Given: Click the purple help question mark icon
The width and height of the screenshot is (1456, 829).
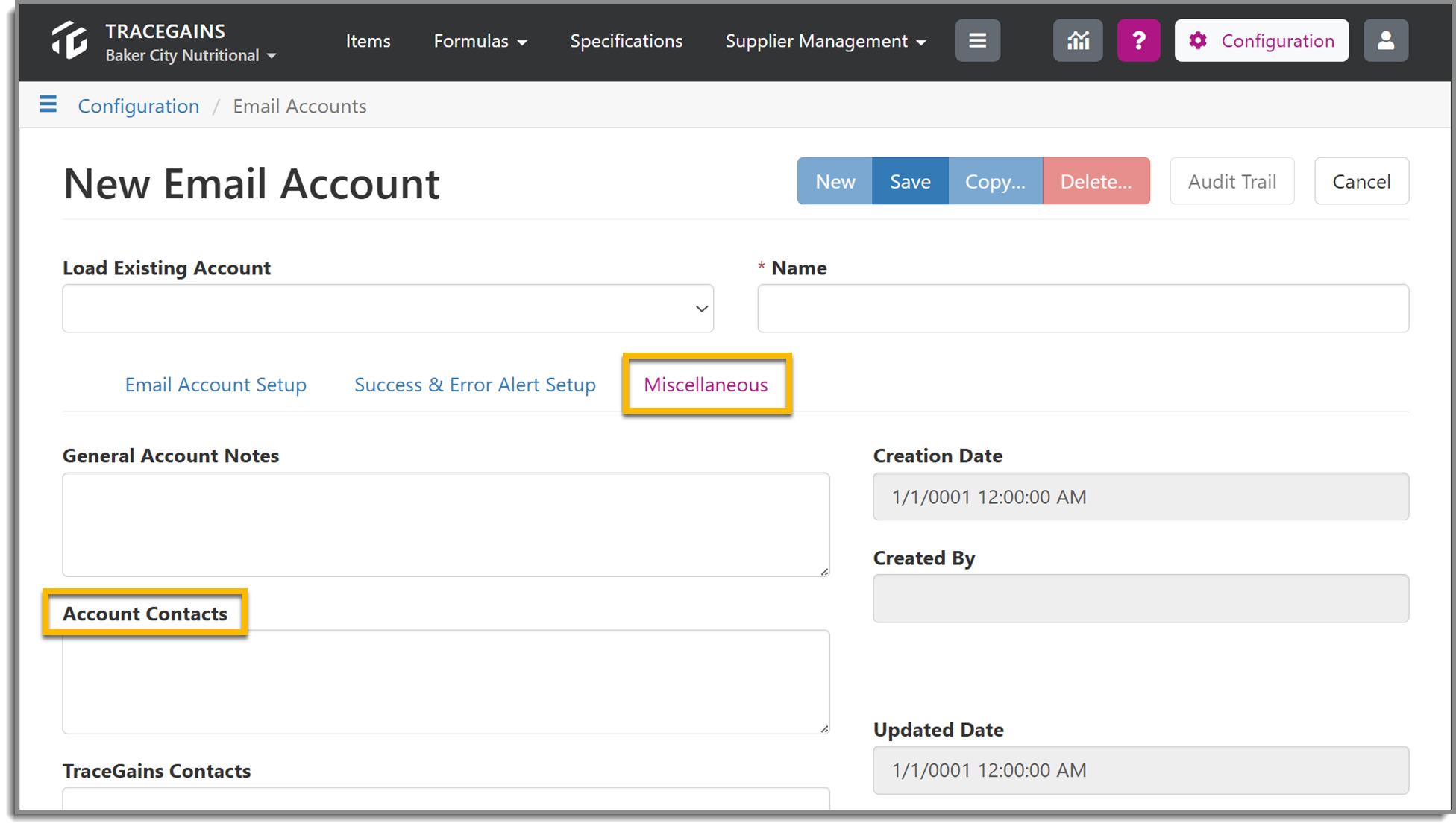Looking at the screenshot, I should tap(1138, 40).
